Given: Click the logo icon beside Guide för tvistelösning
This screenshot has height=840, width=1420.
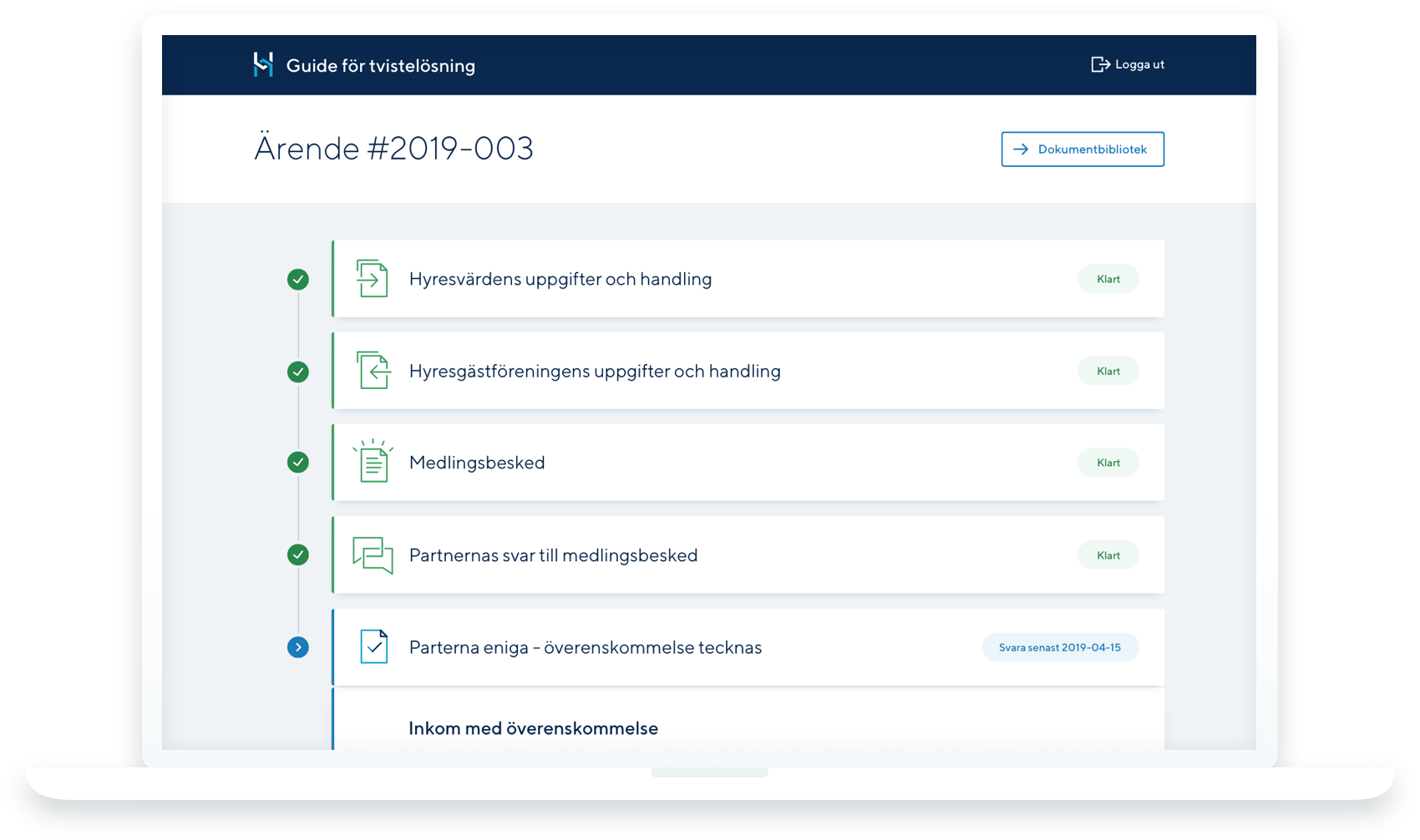Looking at the screenshot, I should point(263,64).
